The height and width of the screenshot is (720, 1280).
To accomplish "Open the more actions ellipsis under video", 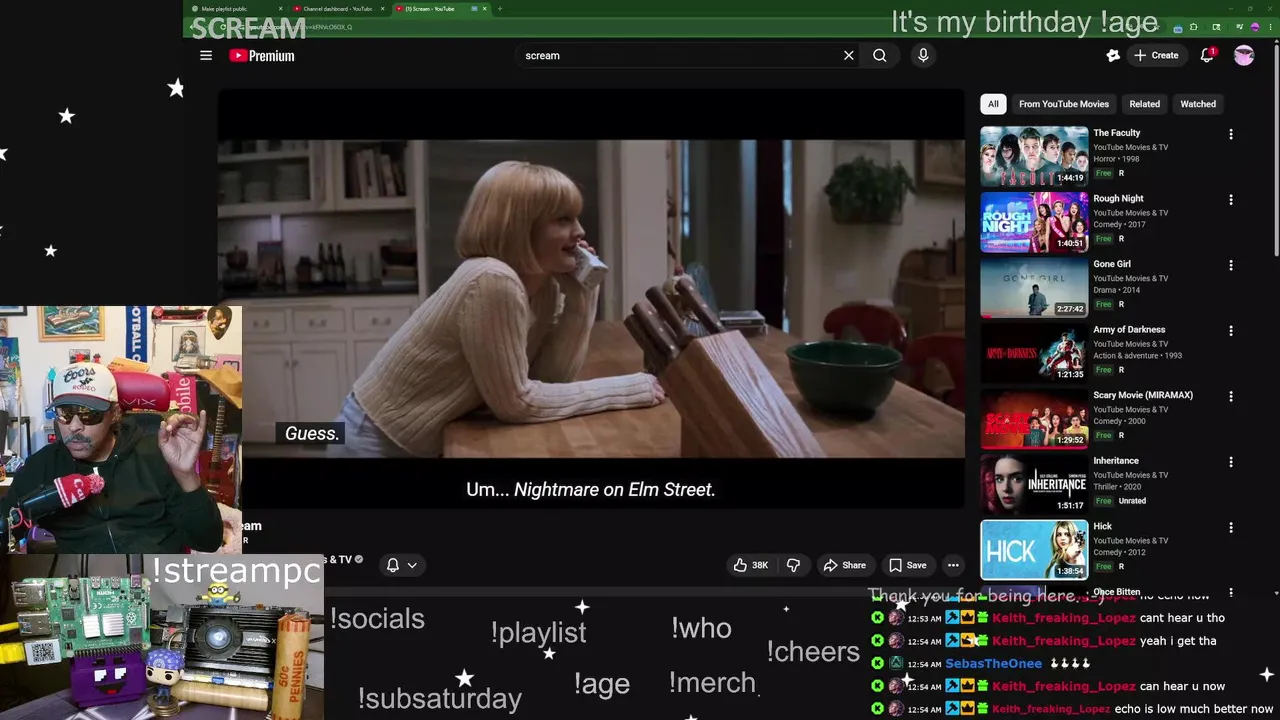I will 953,565.
